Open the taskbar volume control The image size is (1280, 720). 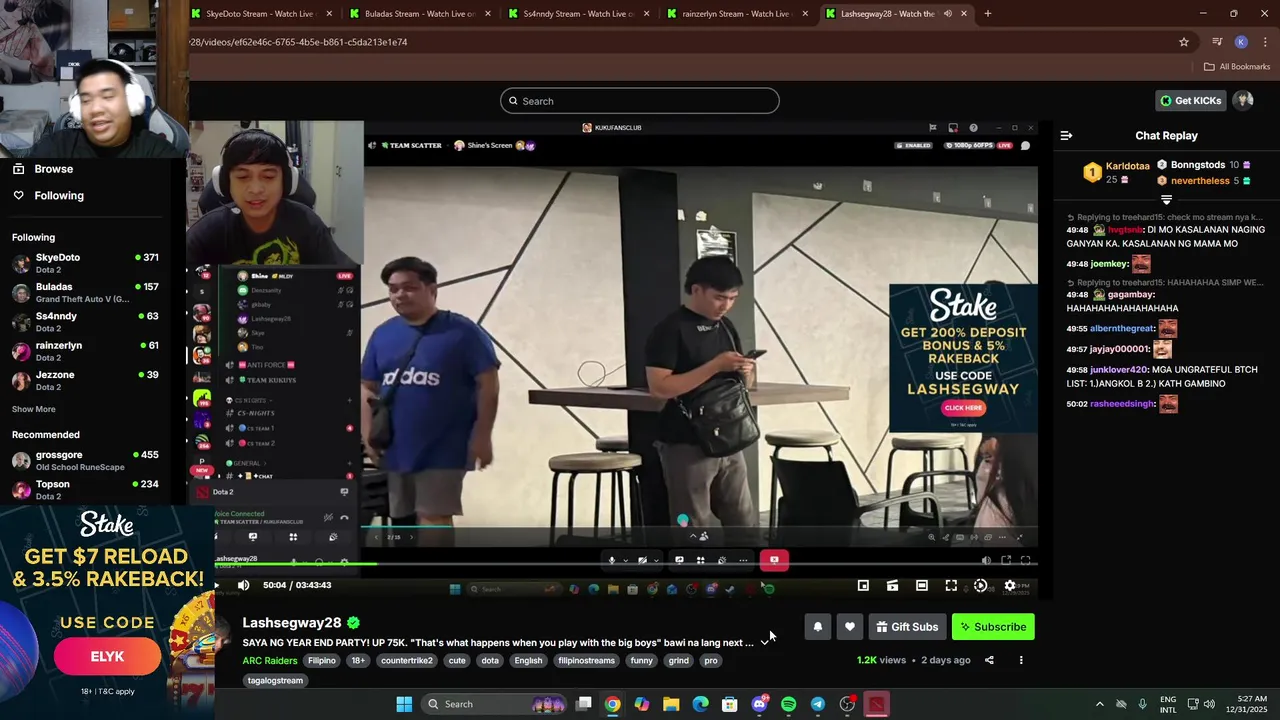pos(1209,704)
